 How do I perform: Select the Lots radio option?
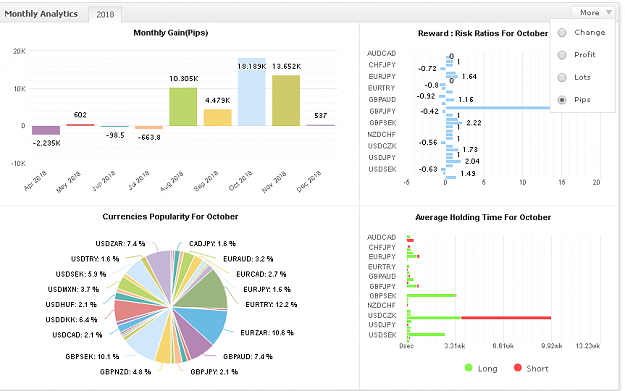tap(562, 77)
